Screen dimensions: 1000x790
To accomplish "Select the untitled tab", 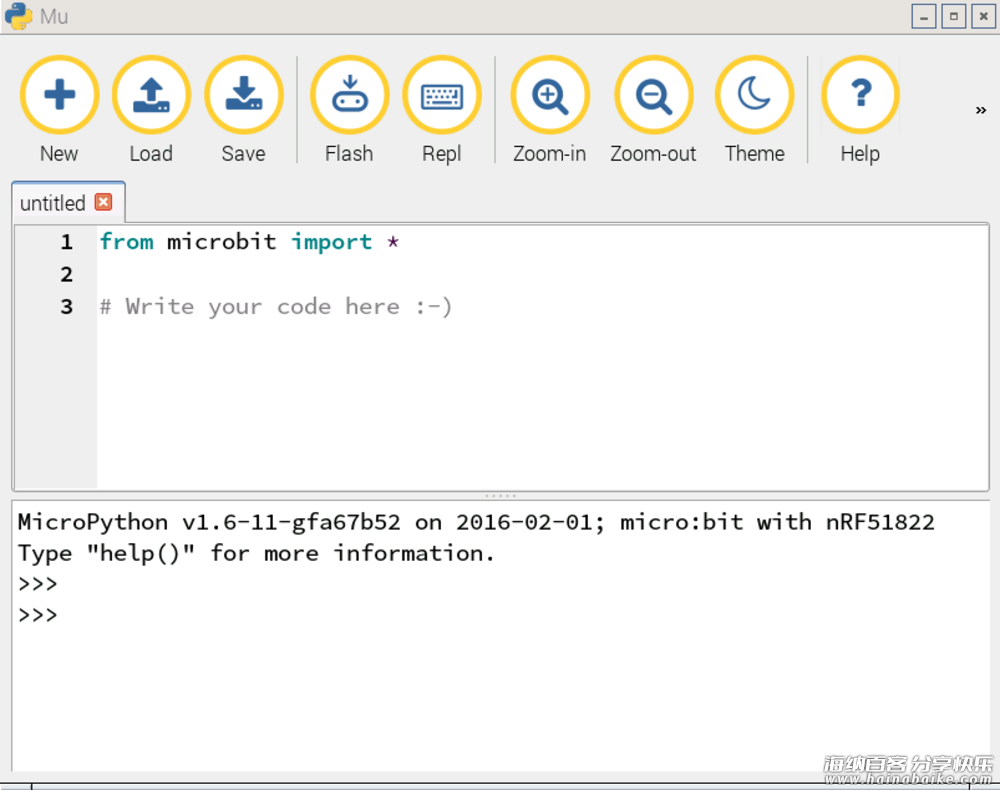I will click(x=68, y=203).
